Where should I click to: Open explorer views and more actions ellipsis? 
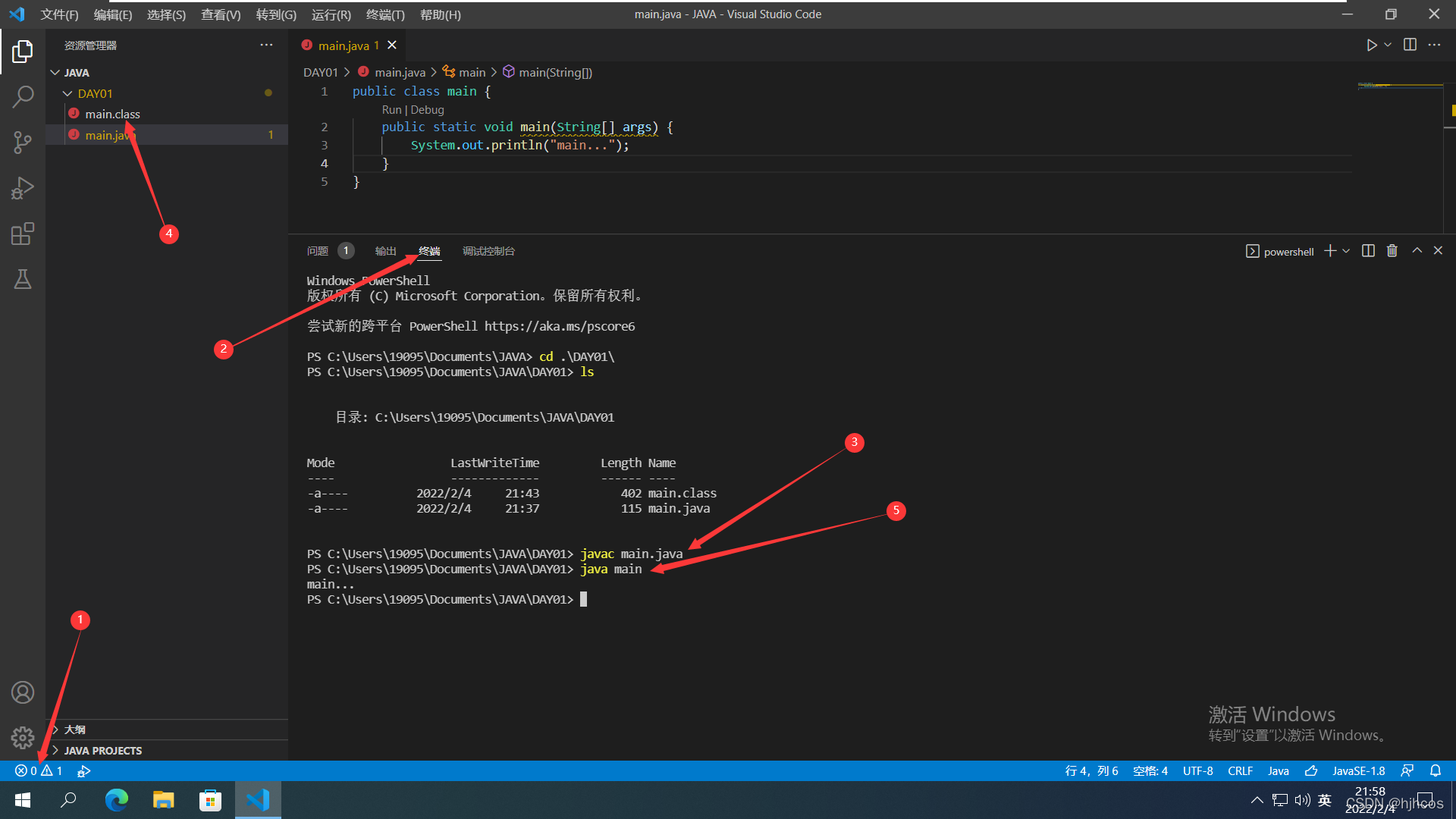[266, 45]
